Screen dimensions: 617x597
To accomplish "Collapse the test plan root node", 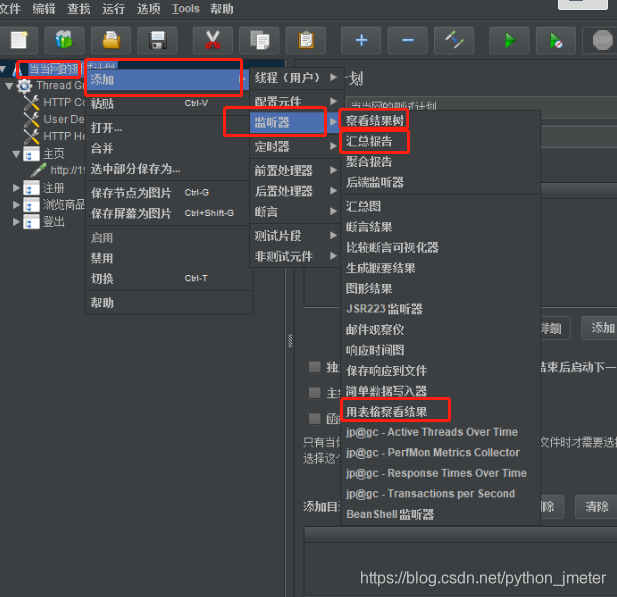I will (x=3, y=70).
